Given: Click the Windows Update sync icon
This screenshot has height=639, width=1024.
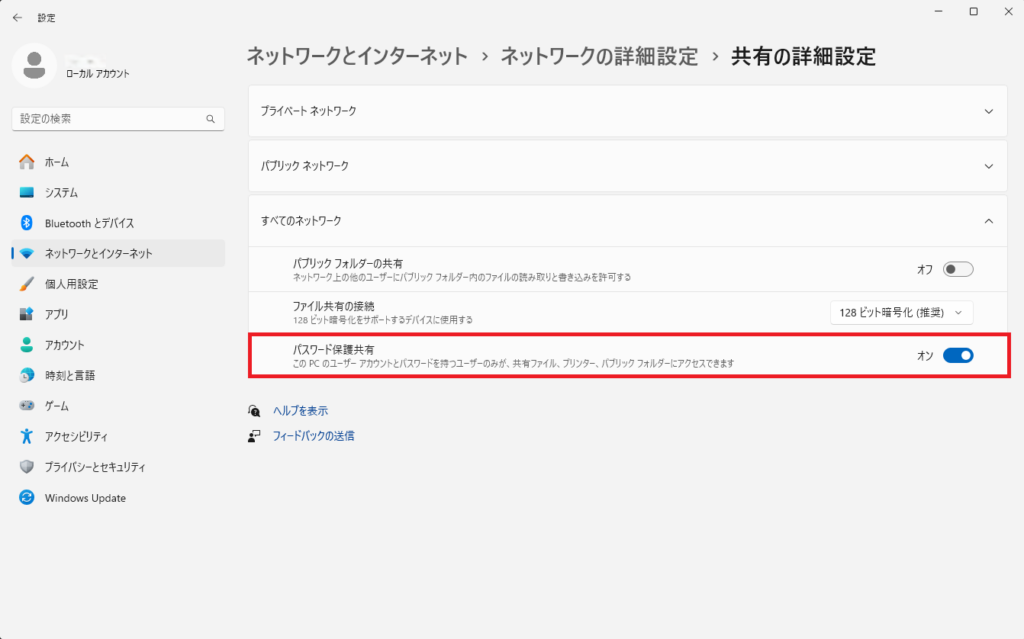Looking at the screenshot, I should coord(27,498).
